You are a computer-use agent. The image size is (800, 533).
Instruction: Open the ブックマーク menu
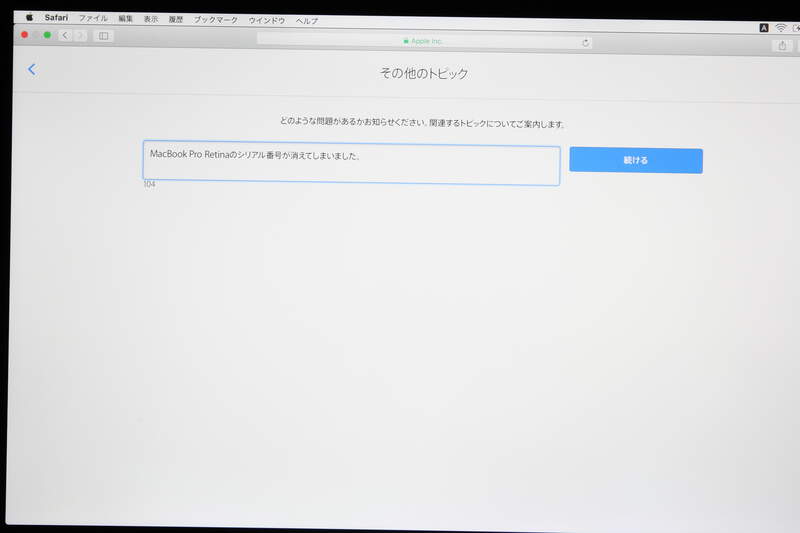pyautogui.click(x=216, y=20)
